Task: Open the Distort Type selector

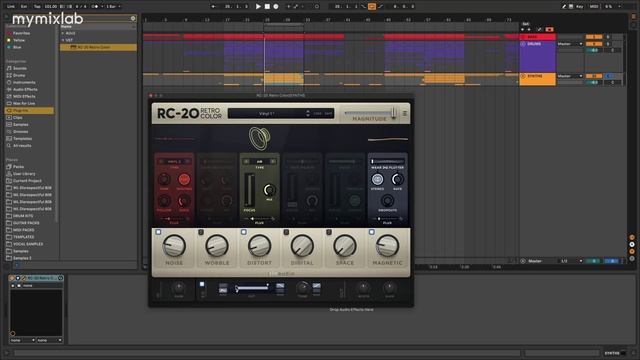Action: click(x=260, y=162)
